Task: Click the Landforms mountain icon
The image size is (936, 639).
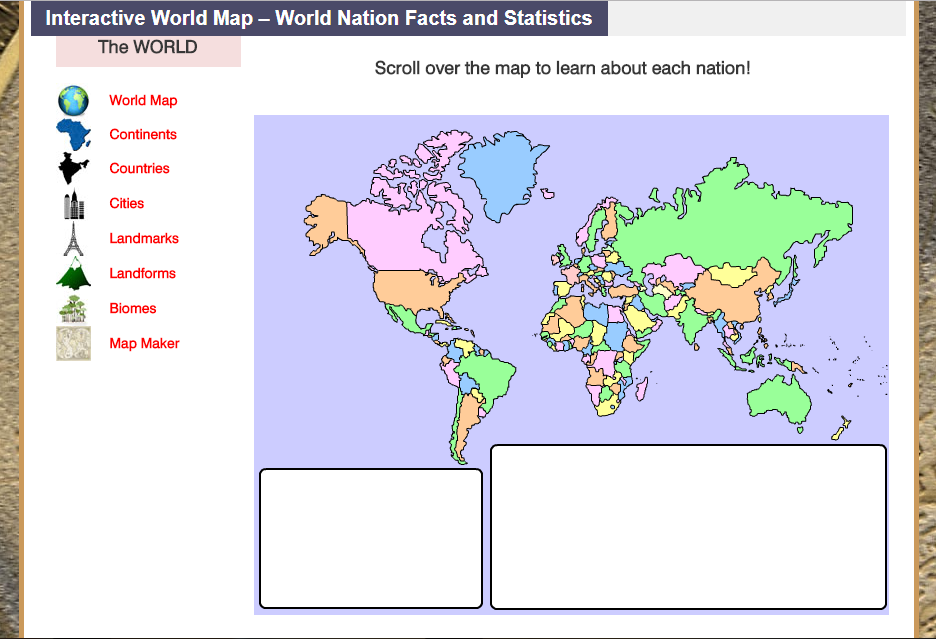Action: point(72,272)
